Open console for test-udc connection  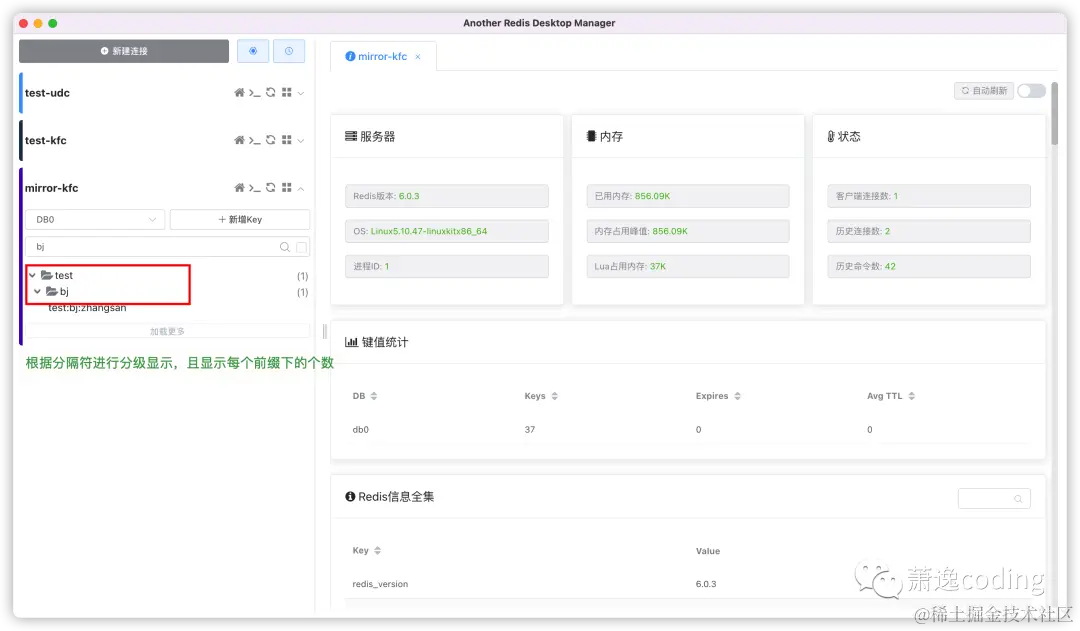[255, 92]
